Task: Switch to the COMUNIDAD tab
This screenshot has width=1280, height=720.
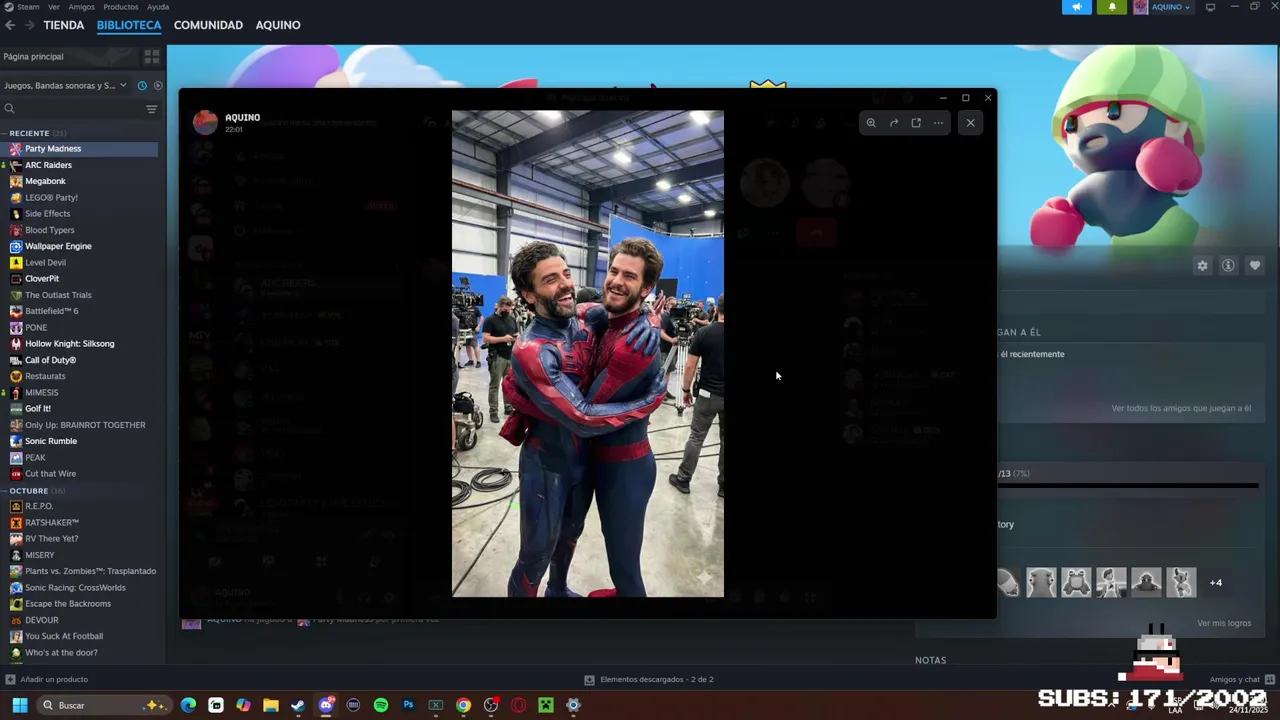Action: point(208,25)
